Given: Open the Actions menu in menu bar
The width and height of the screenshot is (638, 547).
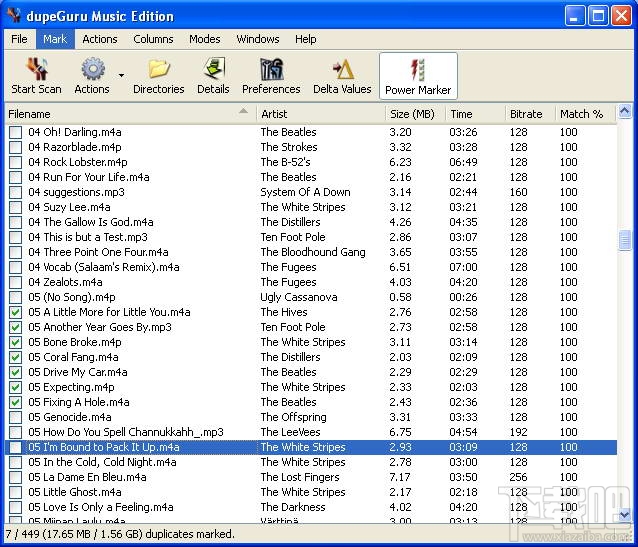Looking at the screenshot, I should click(100, 39).
